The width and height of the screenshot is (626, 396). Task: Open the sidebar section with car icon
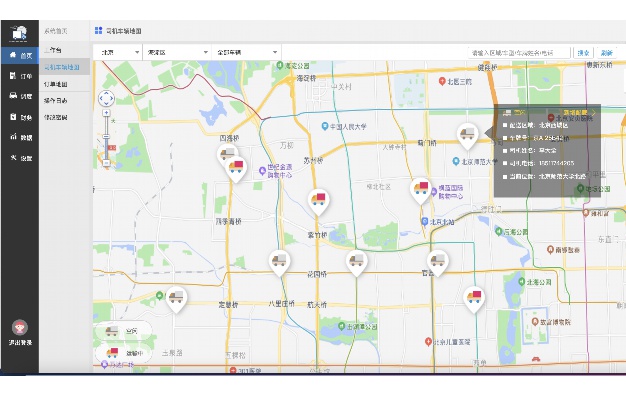20,96
